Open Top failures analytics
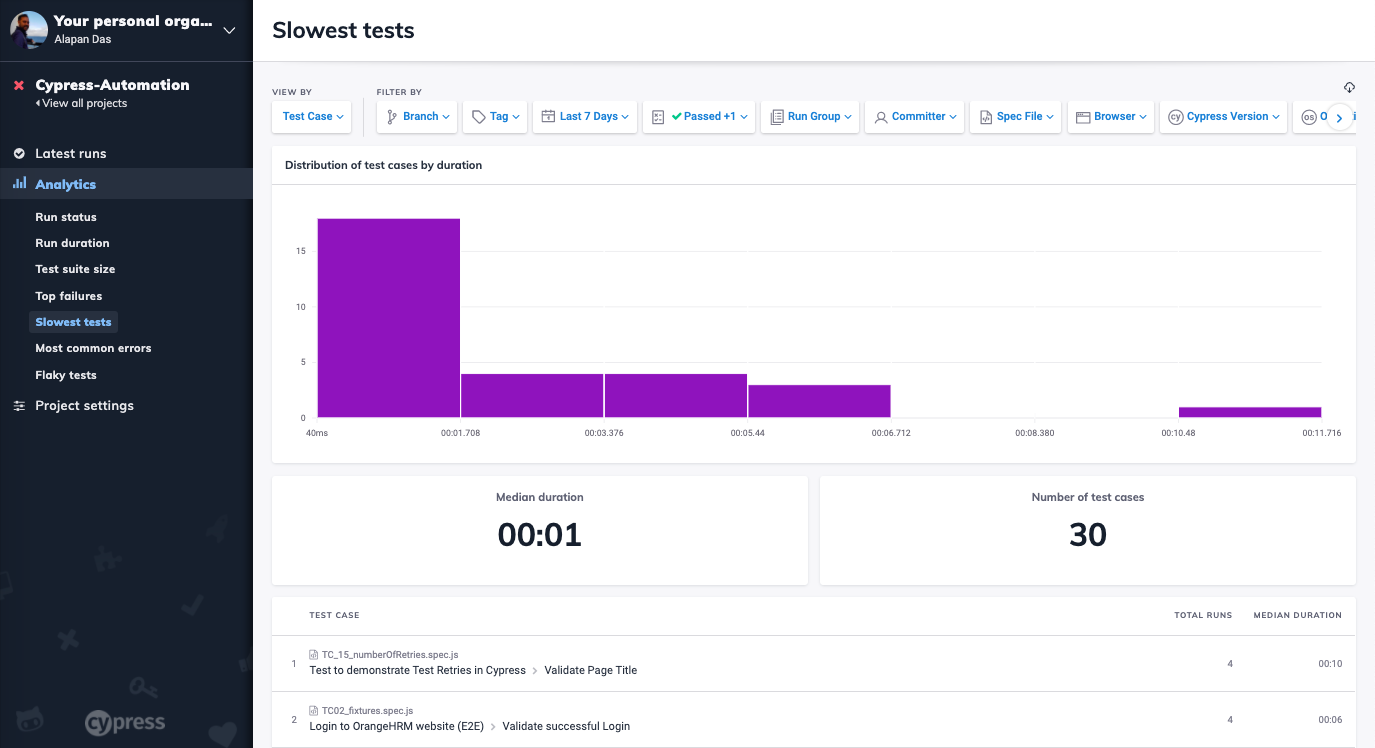 (x=69, y=296)
